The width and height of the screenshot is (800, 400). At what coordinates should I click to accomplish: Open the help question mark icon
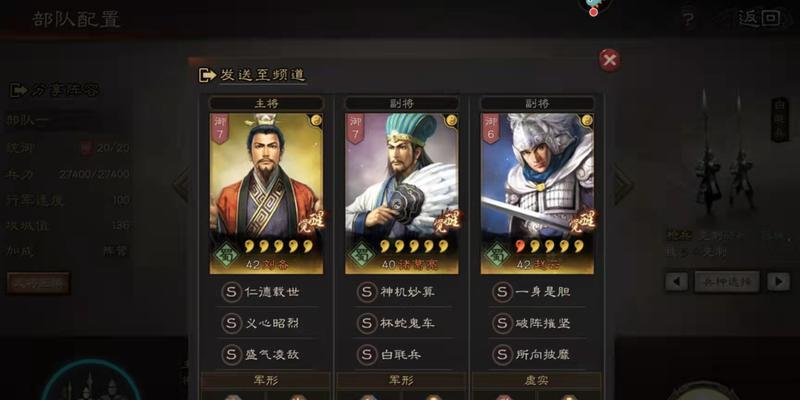click(x=688, y=19)
